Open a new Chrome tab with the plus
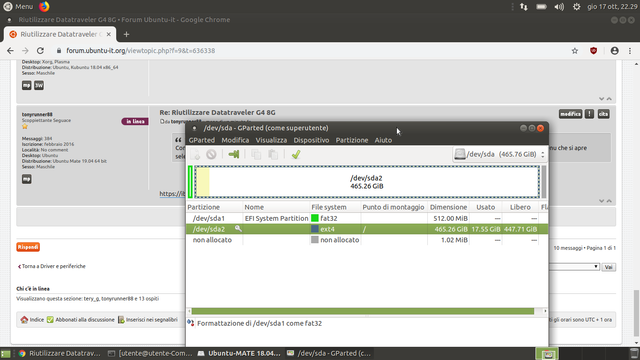This screenshot has height=360, width=640. tap(126, 34)
